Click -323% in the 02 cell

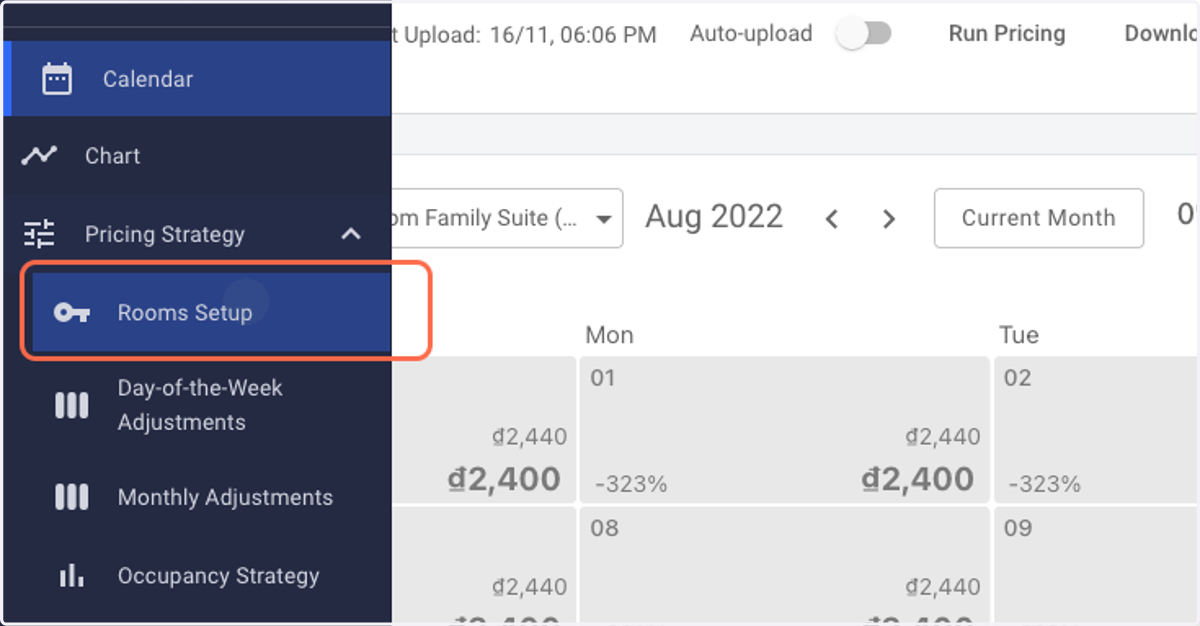pyautogui.click(x=1044, y=485)
